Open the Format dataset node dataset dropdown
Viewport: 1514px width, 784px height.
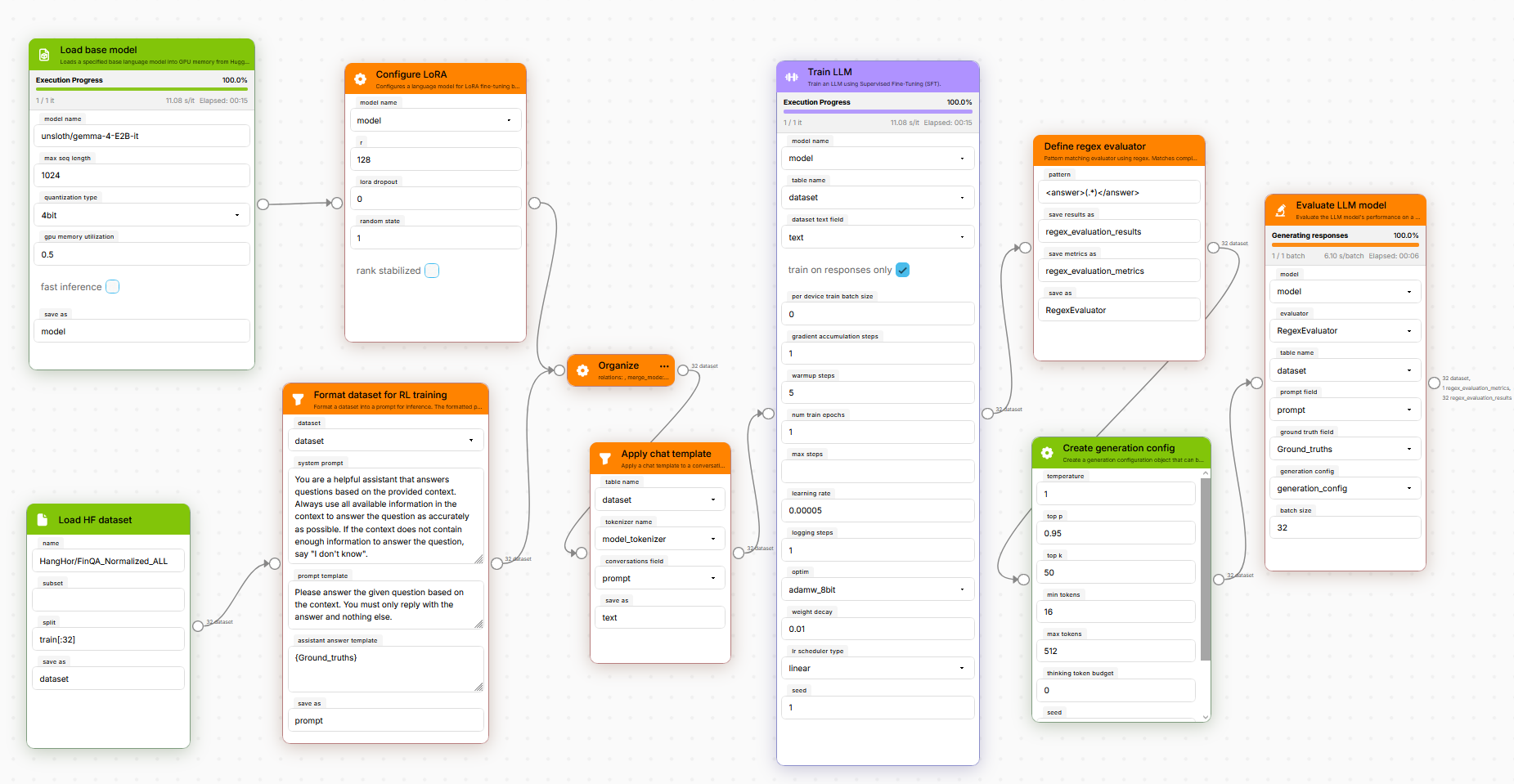[x=386, y=441]
